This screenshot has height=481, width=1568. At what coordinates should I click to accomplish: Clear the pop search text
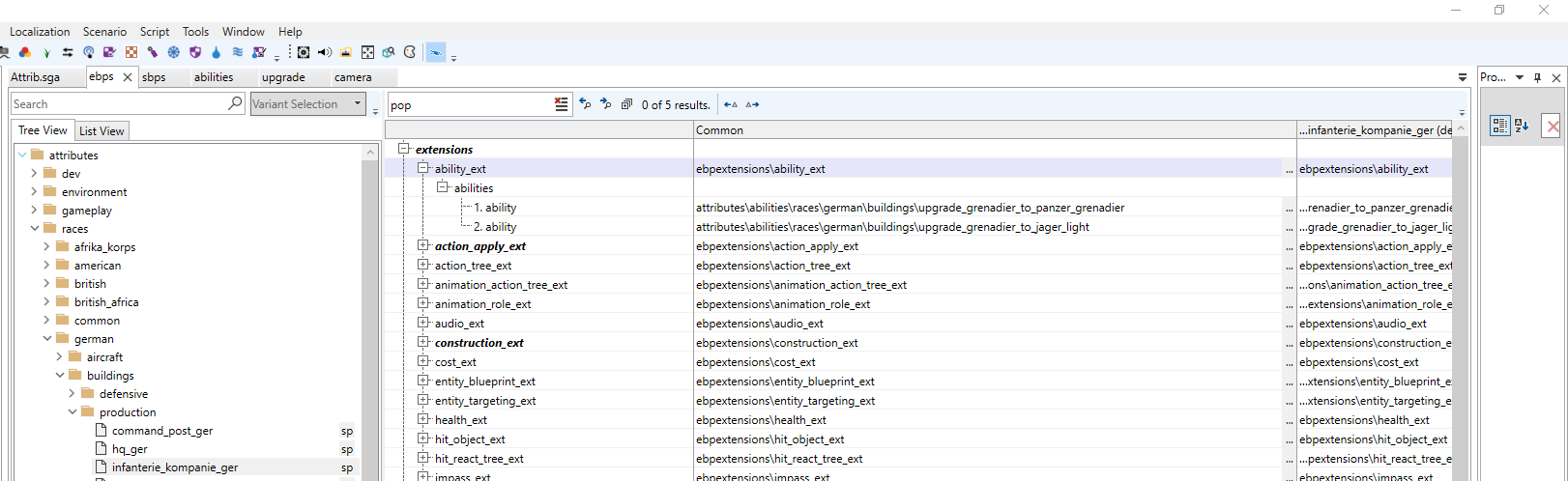coord(561,104)
